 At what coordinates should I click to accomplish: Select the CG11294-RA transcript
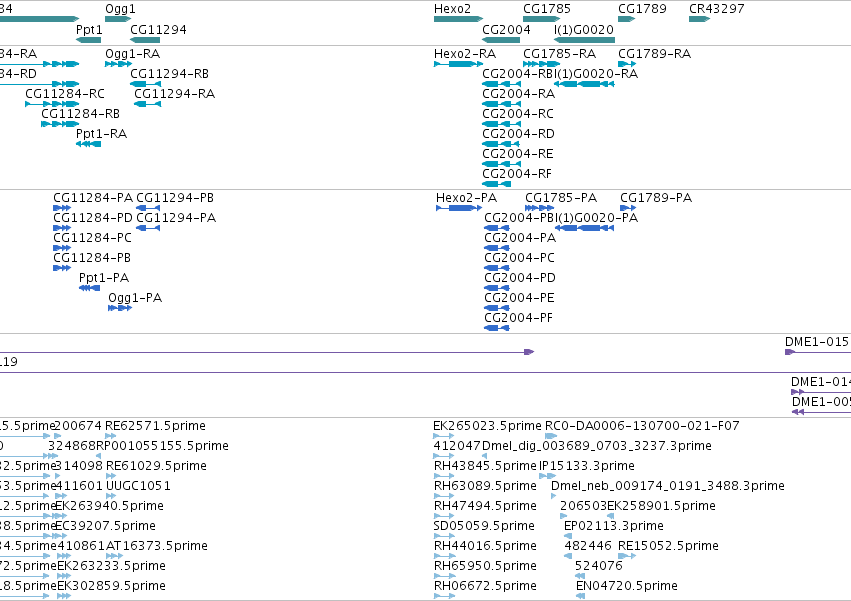pos(148,104)
